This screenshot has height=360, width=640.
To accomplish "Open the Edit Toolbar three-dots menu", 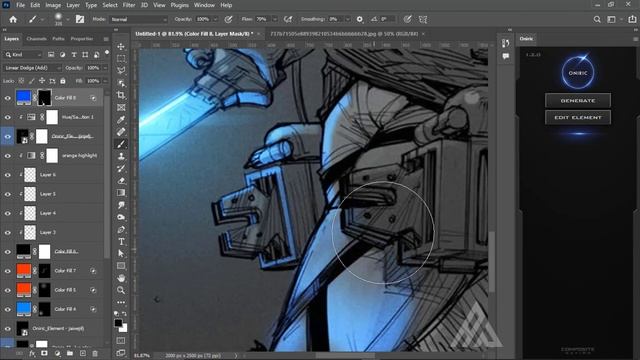I will pyautogui.click(x=121, y=302).
